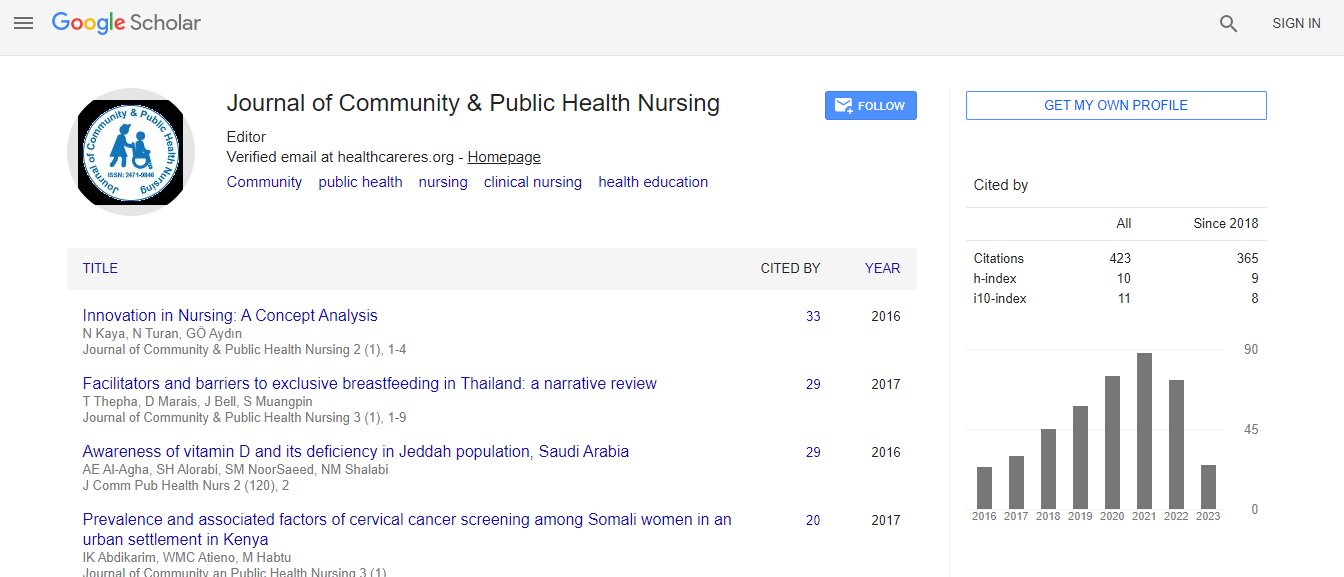Click Sign In at top right
The height and width of the screenshot is (577, 1344).
[1296, 24]
